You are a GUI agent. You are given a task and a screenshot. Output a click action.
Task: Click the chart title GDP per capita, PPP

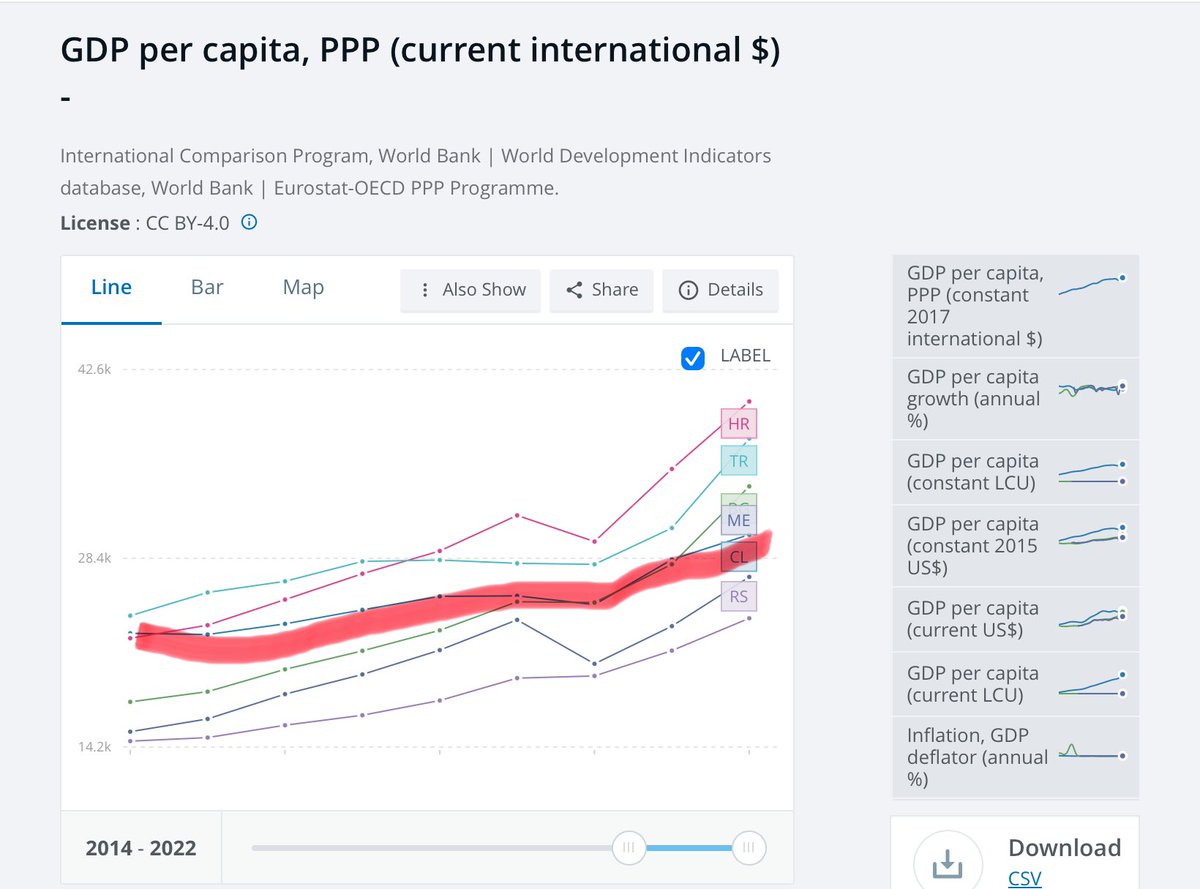pyautogui.click(x=420, y=51)
